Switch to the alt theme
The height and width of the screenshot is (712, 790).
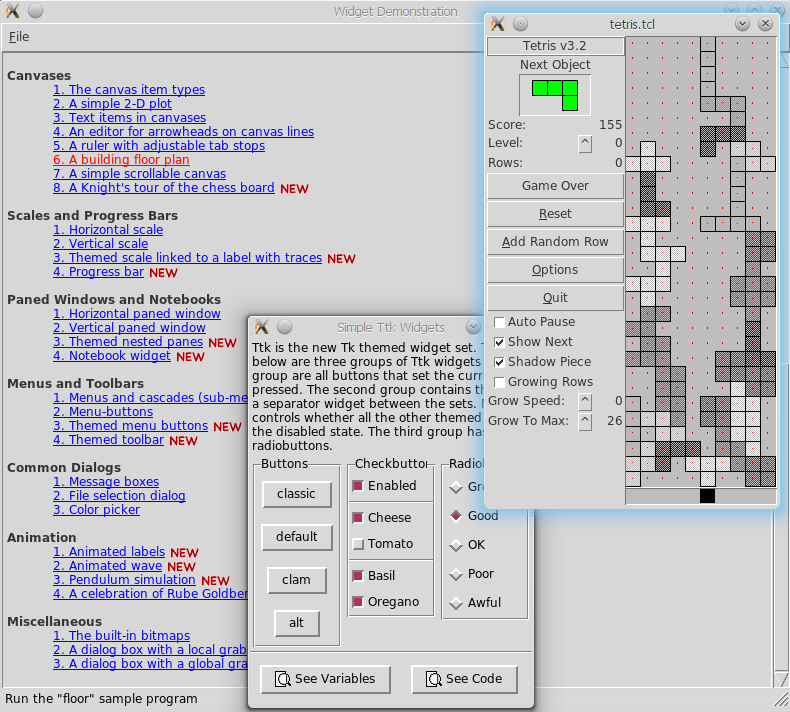pyautogui.click(x=297, y=623)
